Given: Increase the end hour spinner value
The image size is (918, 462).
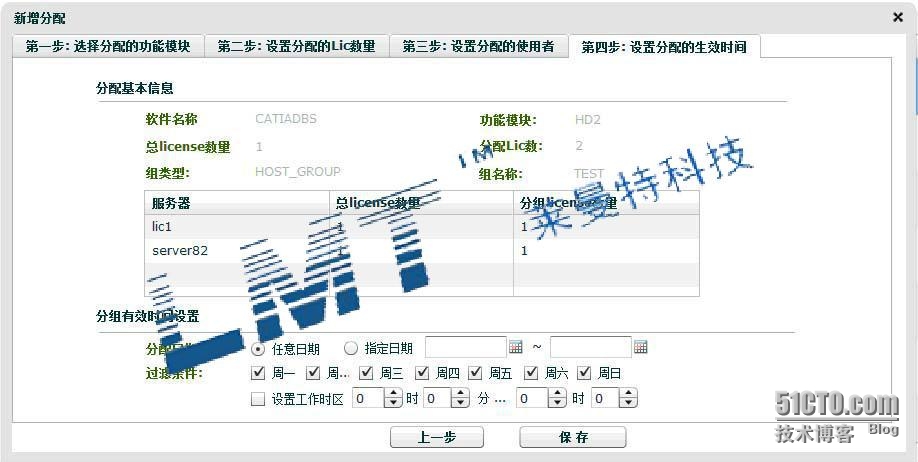Looking at the screenshot, I should point(557,395).
